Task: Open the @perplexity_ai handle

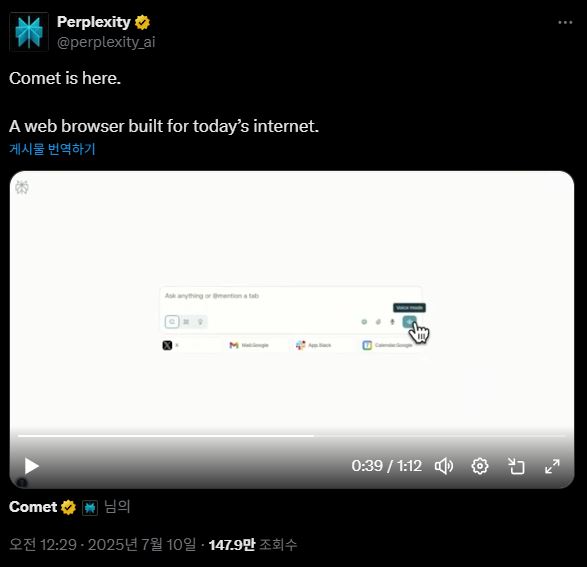Action: (106, 42)
